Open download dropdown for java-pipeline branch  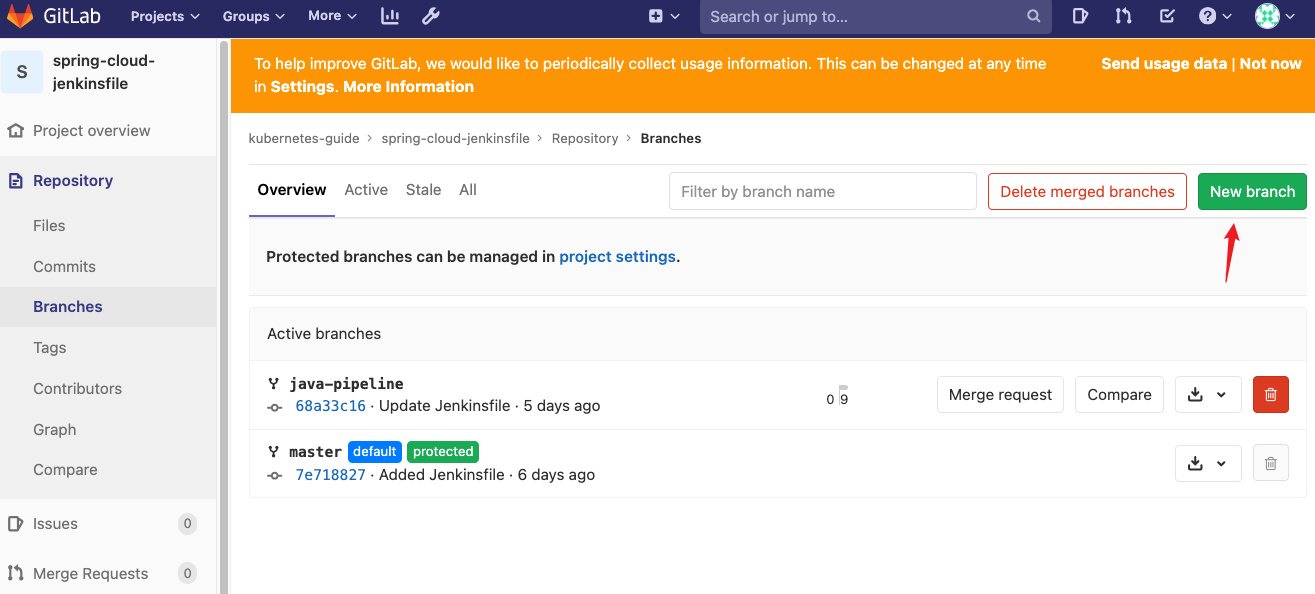(1208, 395)
